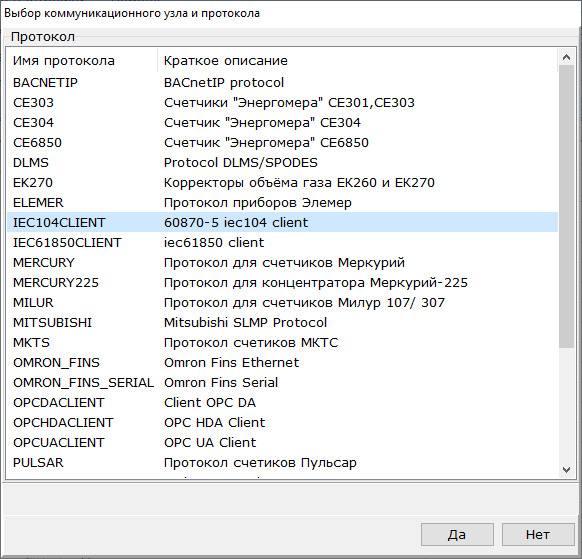
Task: Click 'Счетчик "Энергомера" CE304' description
Action: 262,122
